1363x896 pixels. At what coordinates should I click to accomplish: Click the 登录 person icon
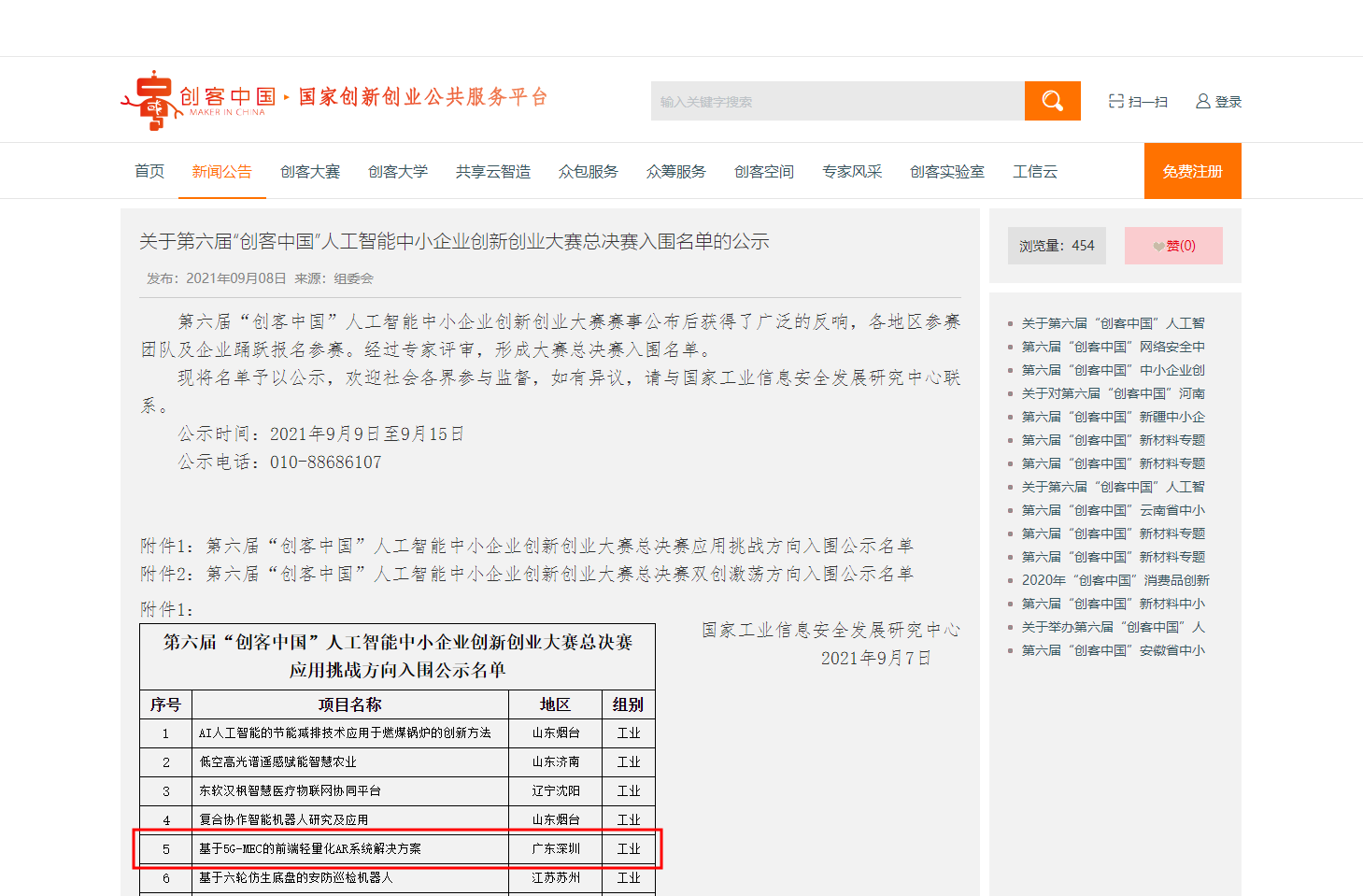1202,100
